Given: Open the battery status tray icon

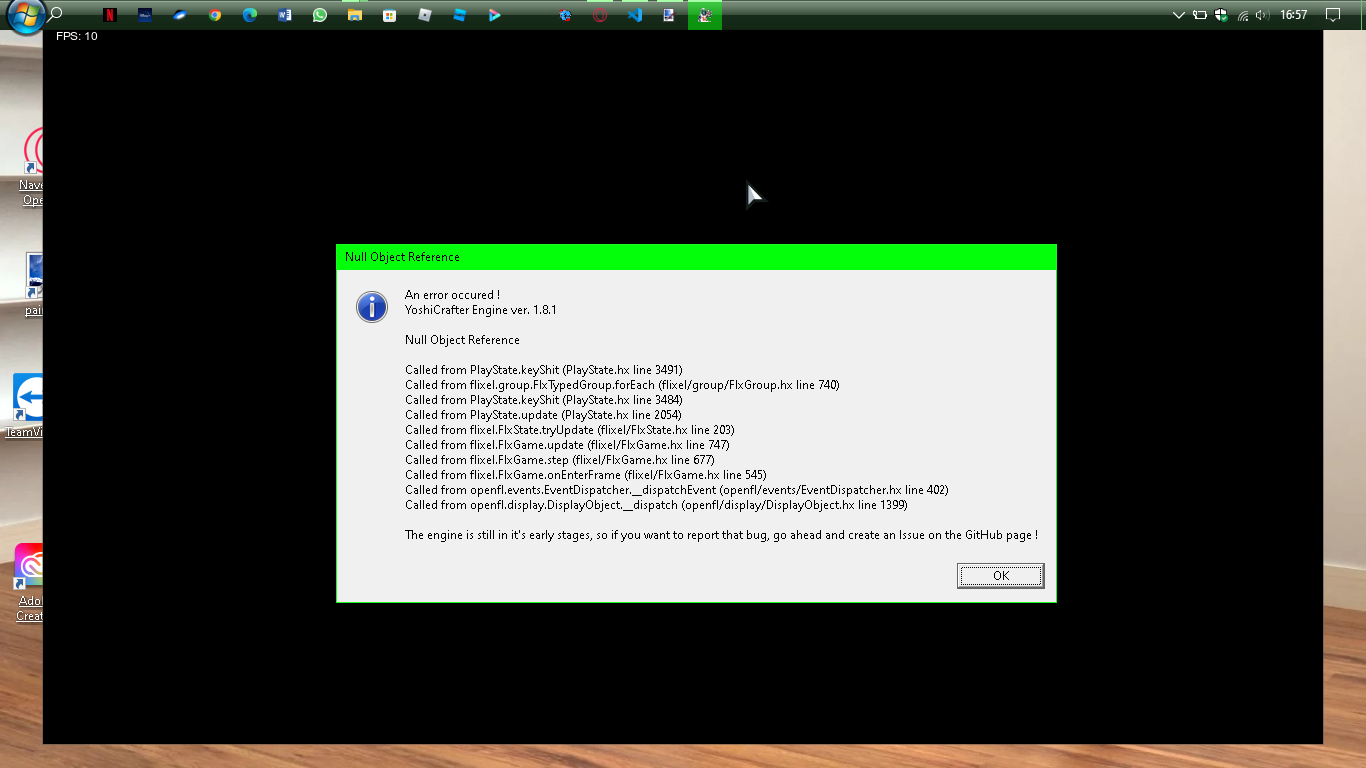Looking at the screenshot, I should [x=1200, y=15].
